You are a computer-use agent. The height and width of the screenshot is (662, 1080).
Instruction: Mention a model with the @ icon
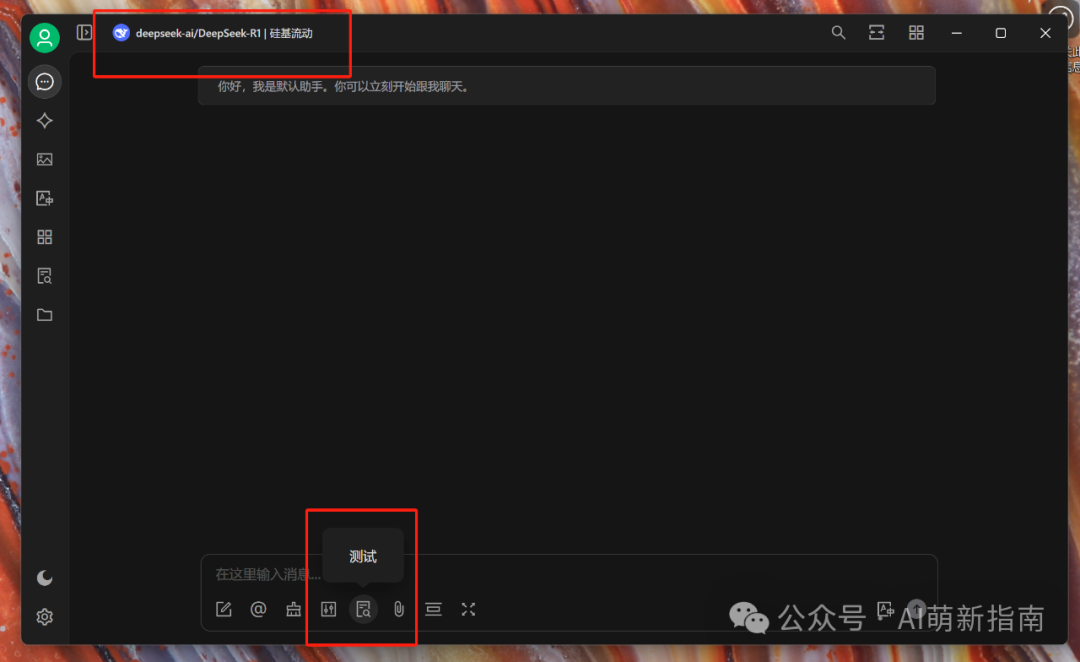pyautogui.click(x=258, y=609)
